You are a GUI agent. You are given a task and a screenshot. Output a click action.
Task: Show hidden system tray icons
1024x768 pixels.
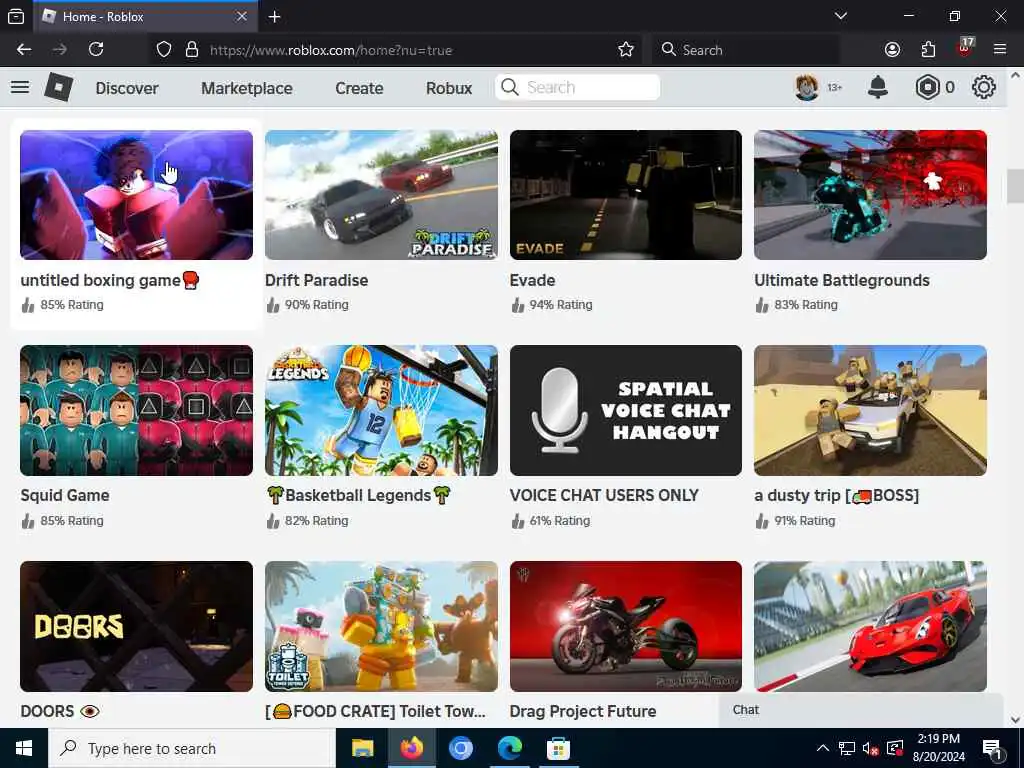tap(823, 748)
